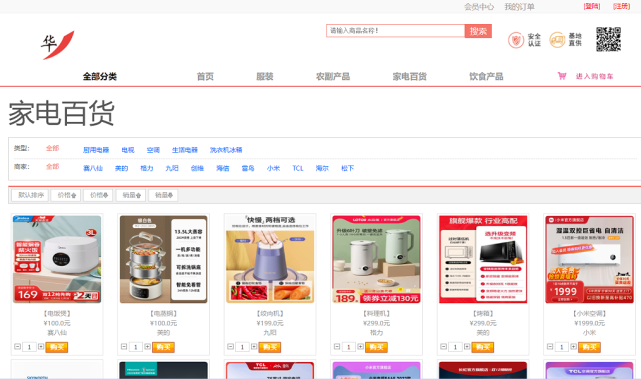
Task: Increase quantity for 电蒸锅 with plus
Action: 147,346
